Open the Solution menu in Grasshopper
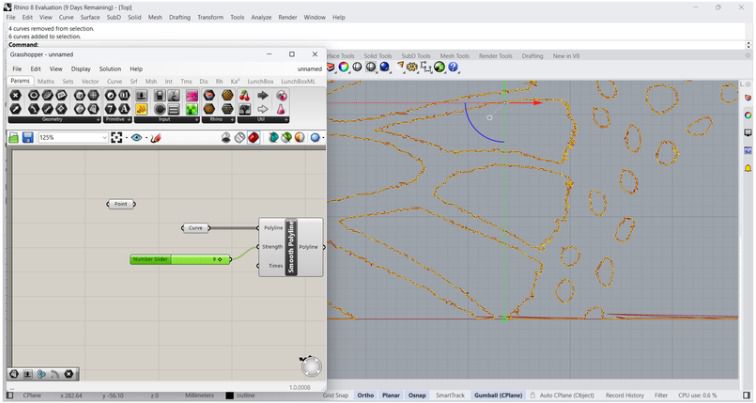 (x=110, y=69)
